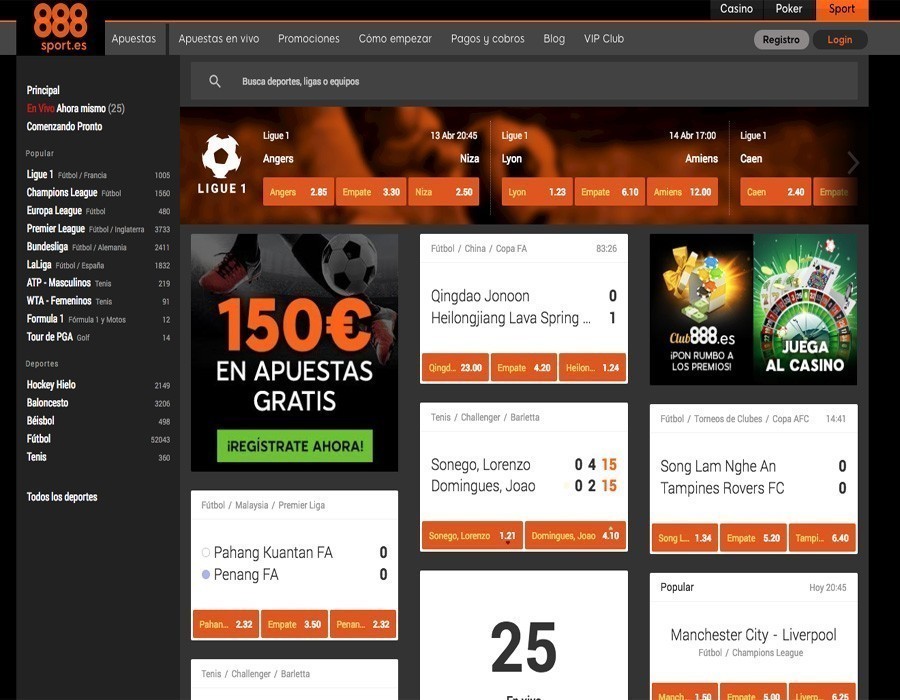Screen dimensions: 900x700
Task: Focus the search sports field
Action: point(524,81)
